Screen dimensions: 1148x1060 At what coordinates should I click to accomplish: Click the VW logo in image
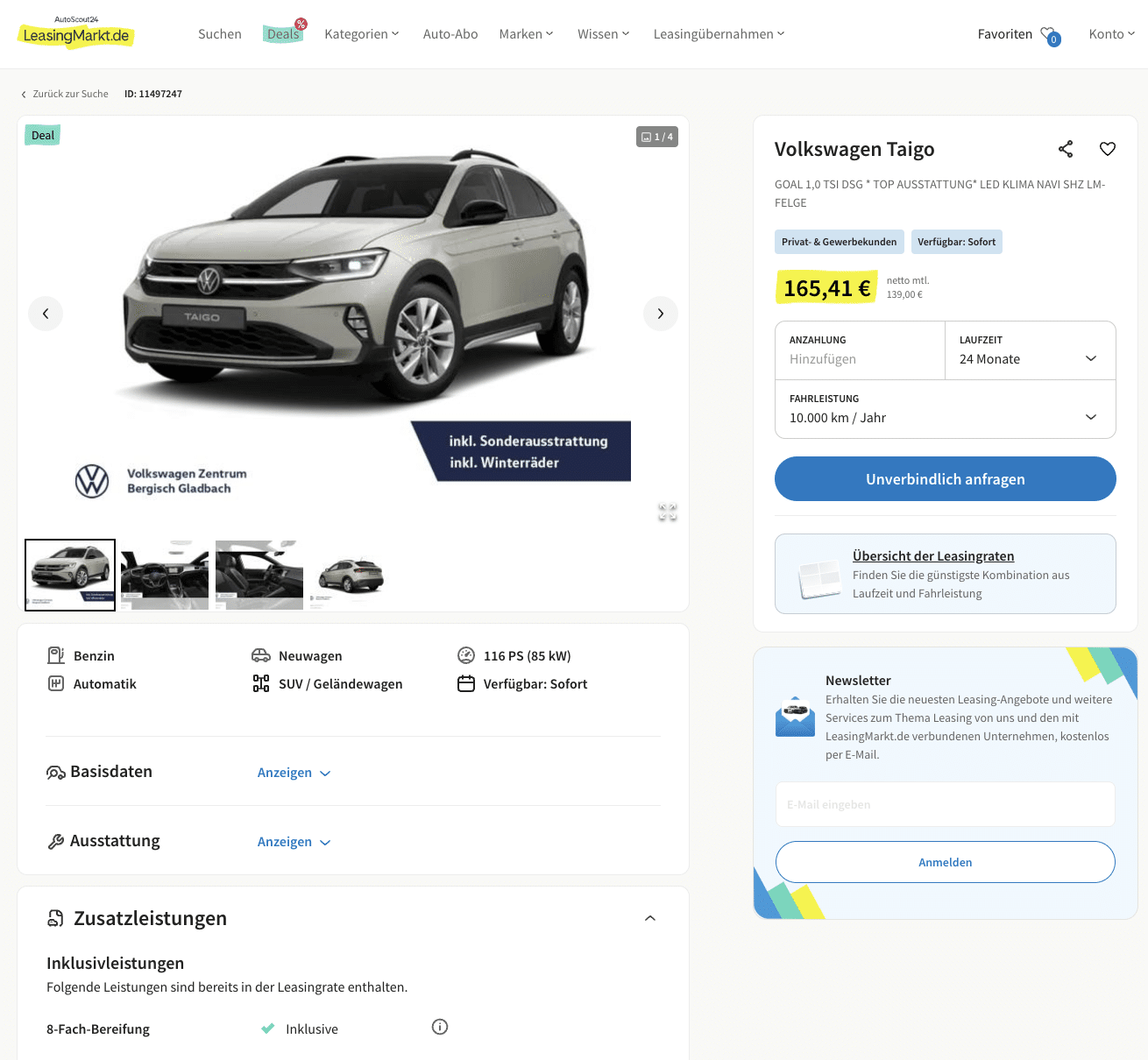[x=92, y=481]
